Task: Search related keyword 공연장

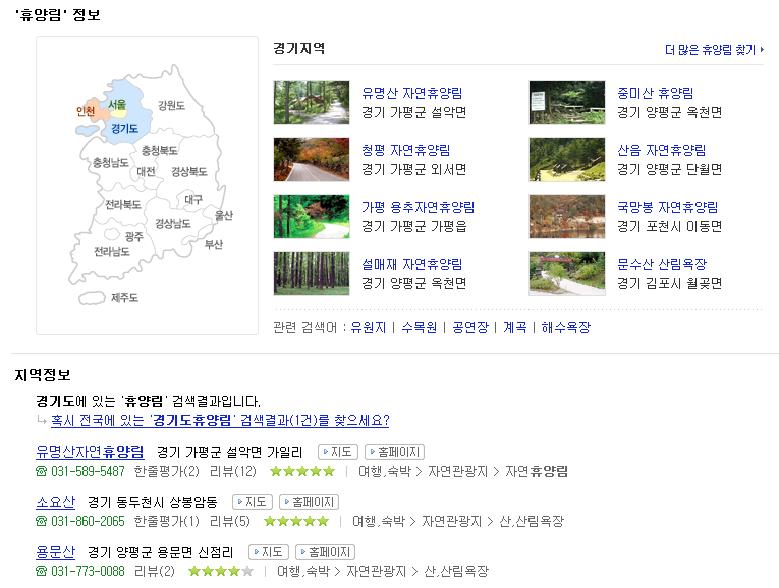Action: pos(470,327)
